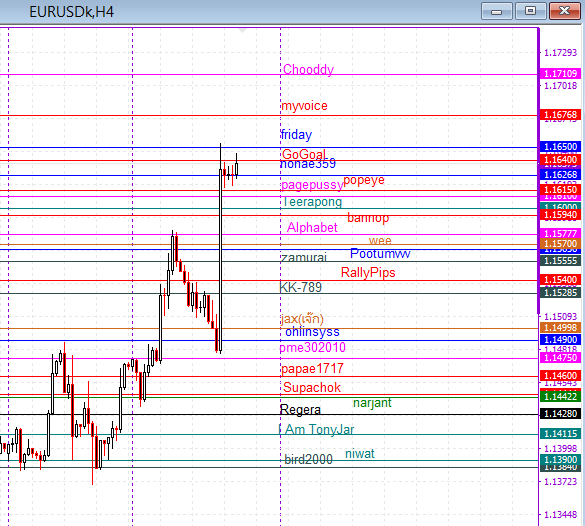Click the 1.15777 magenta price tag
This screenshot has width=585, height=526.
click(560, 234)
